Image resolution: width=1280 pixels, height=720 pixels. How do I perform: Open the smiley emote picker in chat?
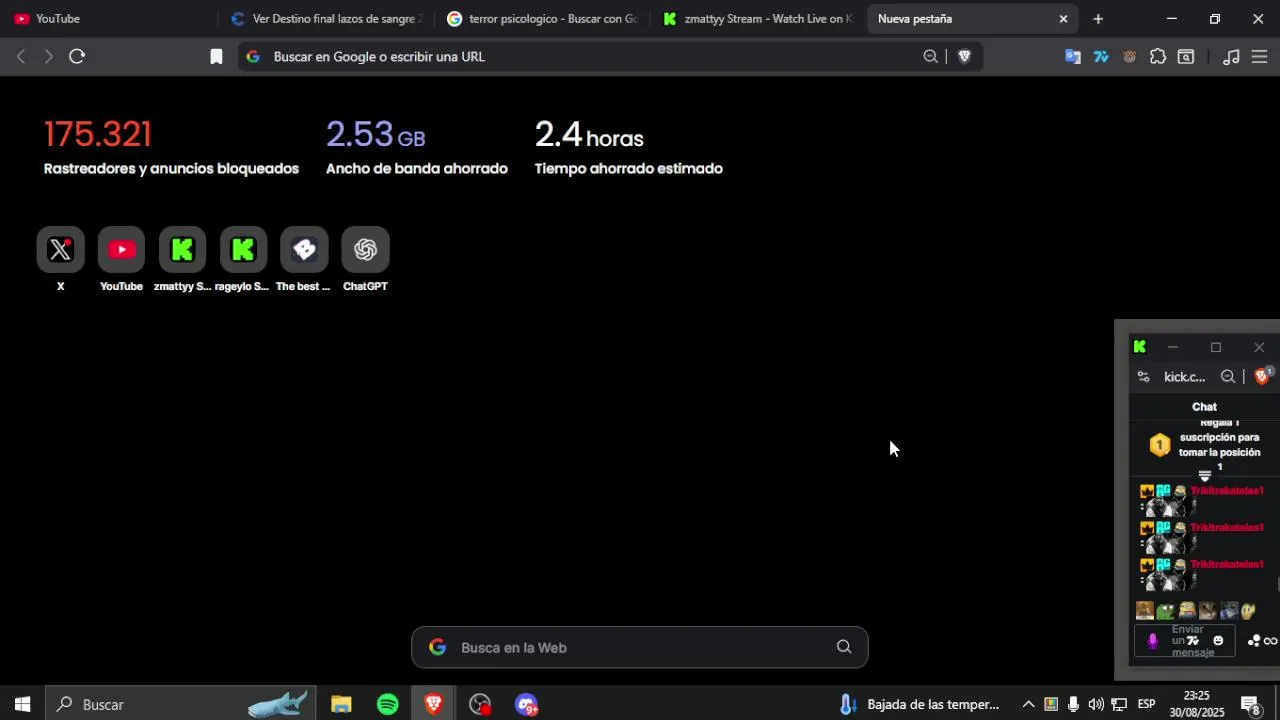1218,641
